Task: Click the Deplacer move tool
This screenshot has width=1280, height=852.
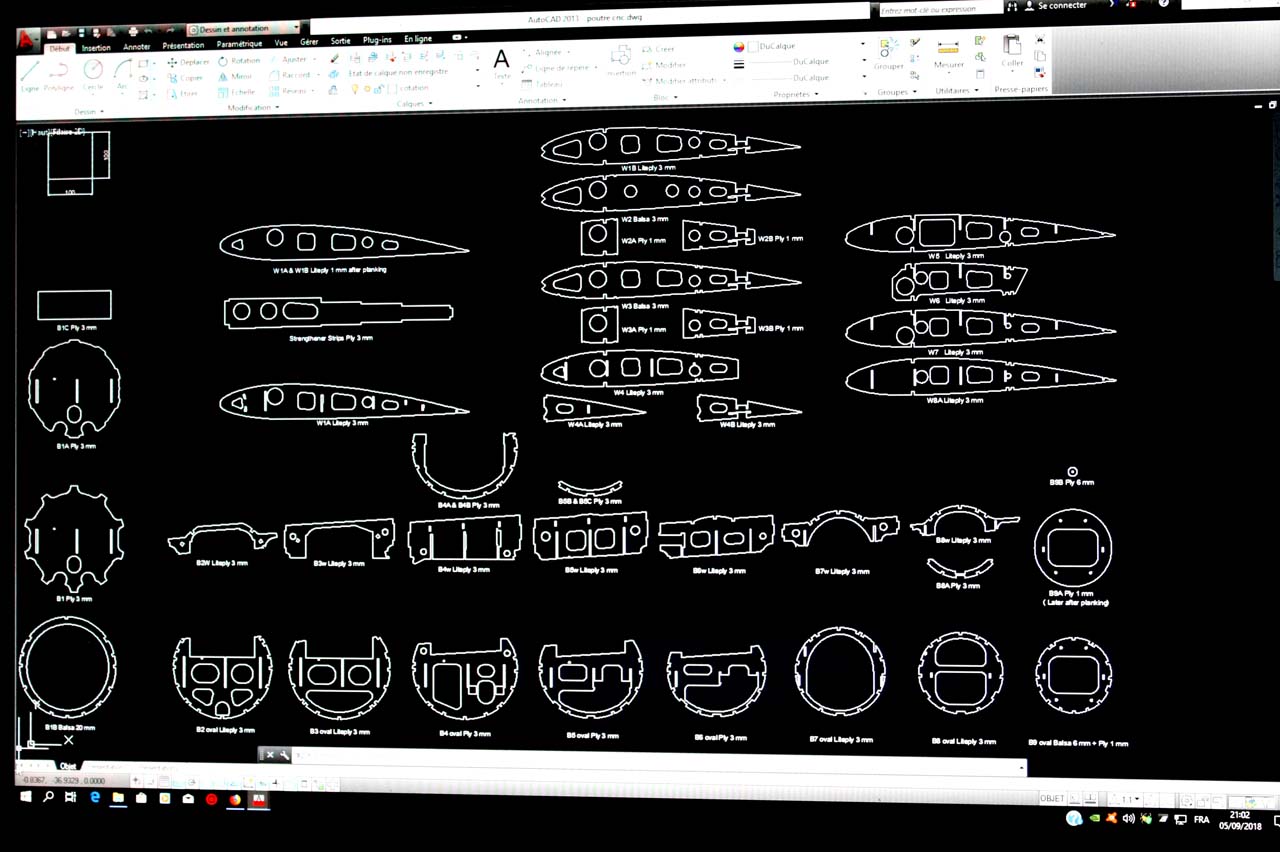Action: click(188, 62)
